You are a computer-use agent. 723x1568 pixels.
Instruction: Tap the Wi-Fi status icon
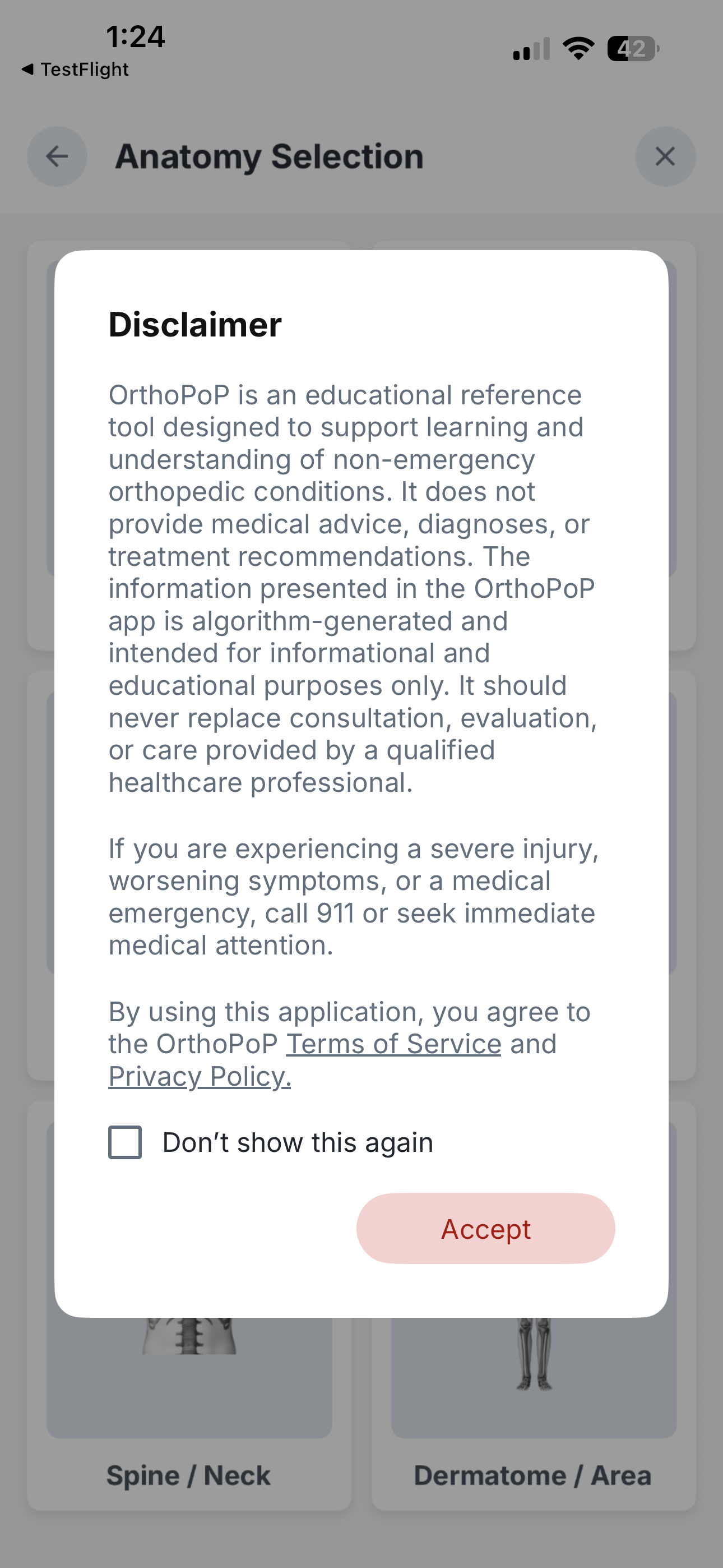578,49
